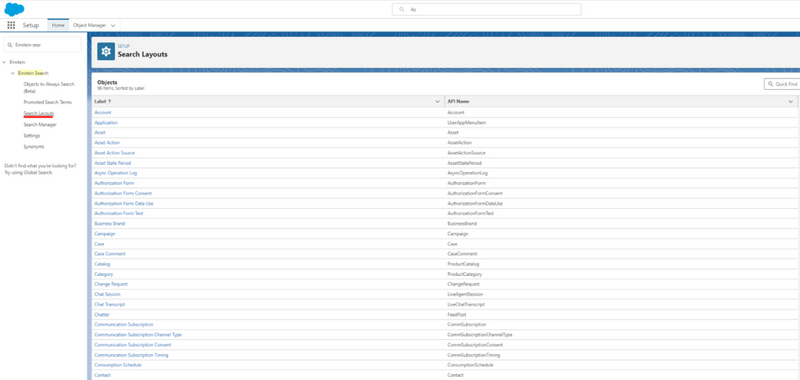Click the Label column header text

point(100,102)
